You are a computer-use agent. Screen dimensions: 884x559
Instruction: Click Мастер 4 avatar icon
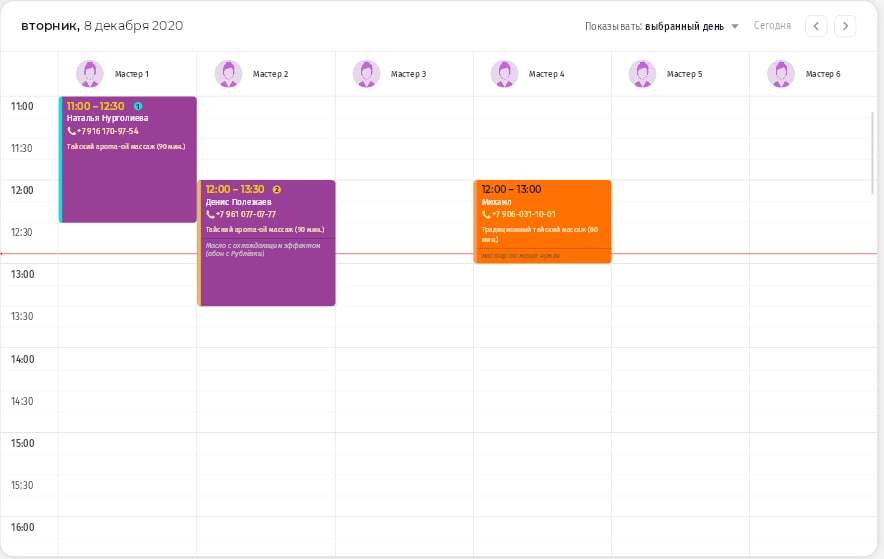505,74
